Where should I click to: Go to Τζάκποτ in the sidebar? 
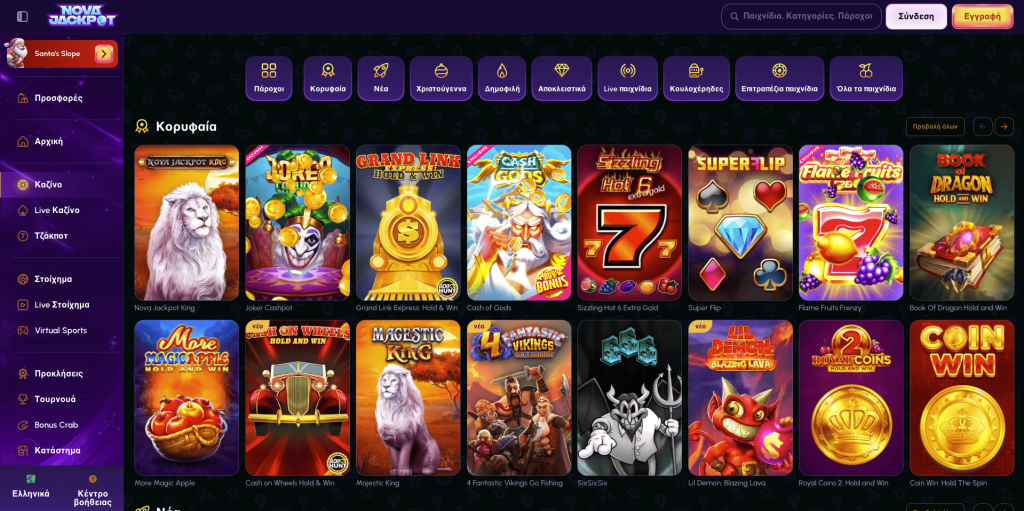point(51,236)
